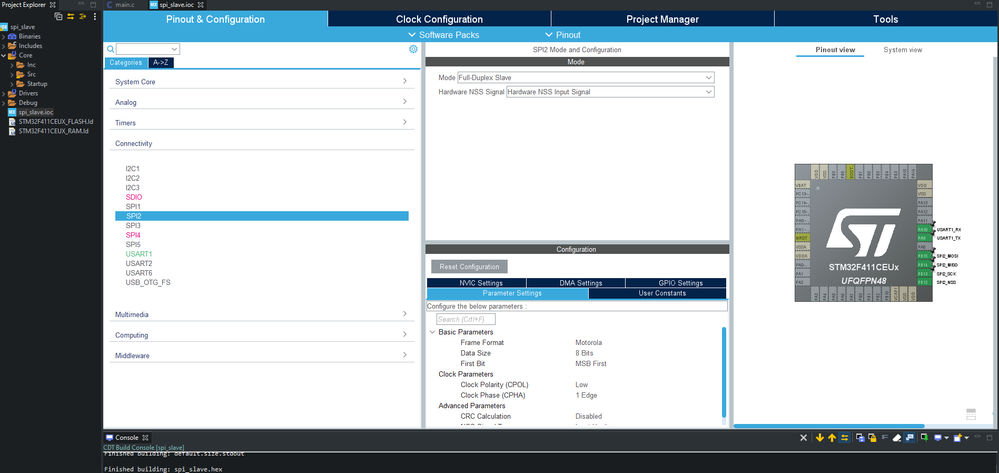Select I2C1 in Connectivity list
This screenshot has height=473, width=999.
pos(133,169)
